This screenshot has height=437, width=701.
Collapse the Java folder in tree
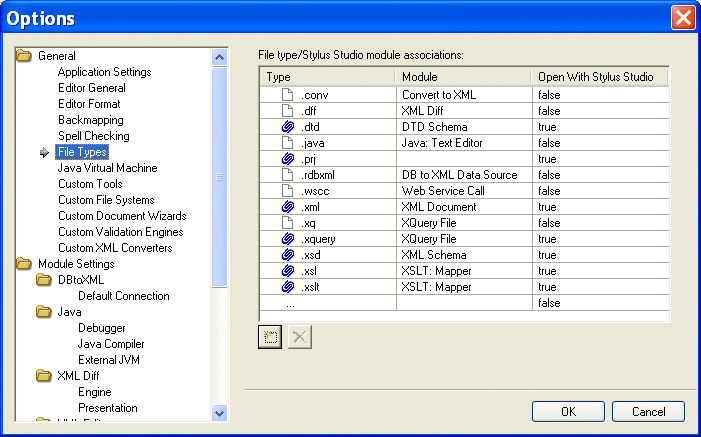[44, 312]
